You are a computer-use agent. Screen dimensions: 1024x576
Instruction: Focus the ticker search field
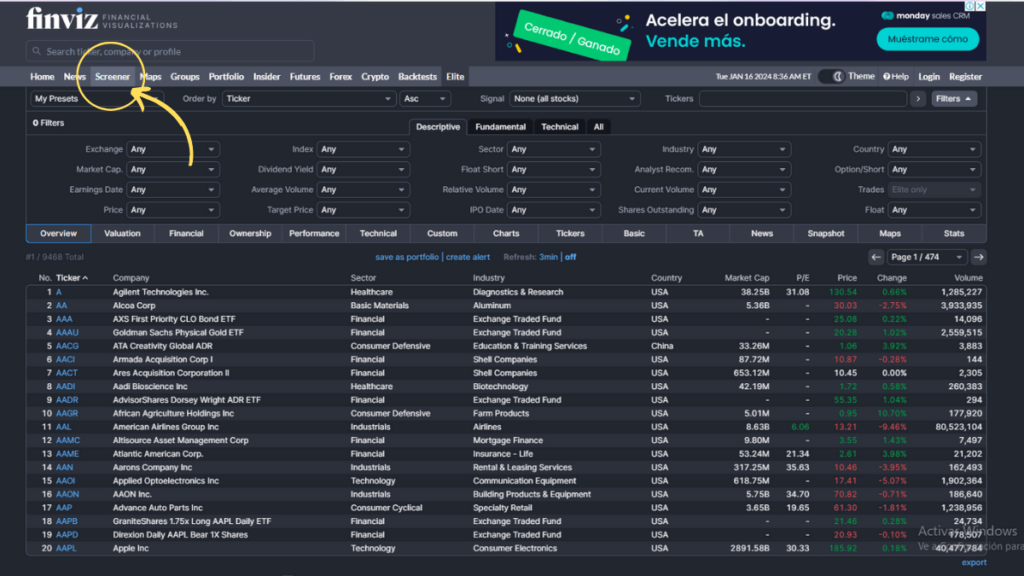point(170,51)
